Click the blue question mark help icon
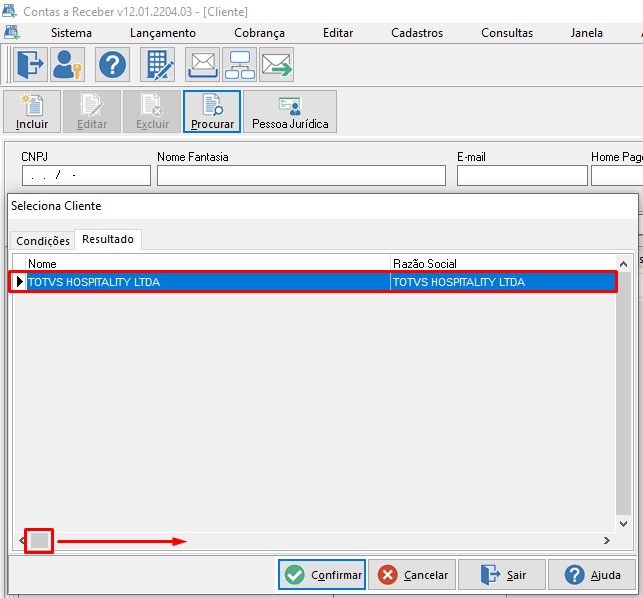This screenshot has width=643, height=598. [x=112, y=64]
